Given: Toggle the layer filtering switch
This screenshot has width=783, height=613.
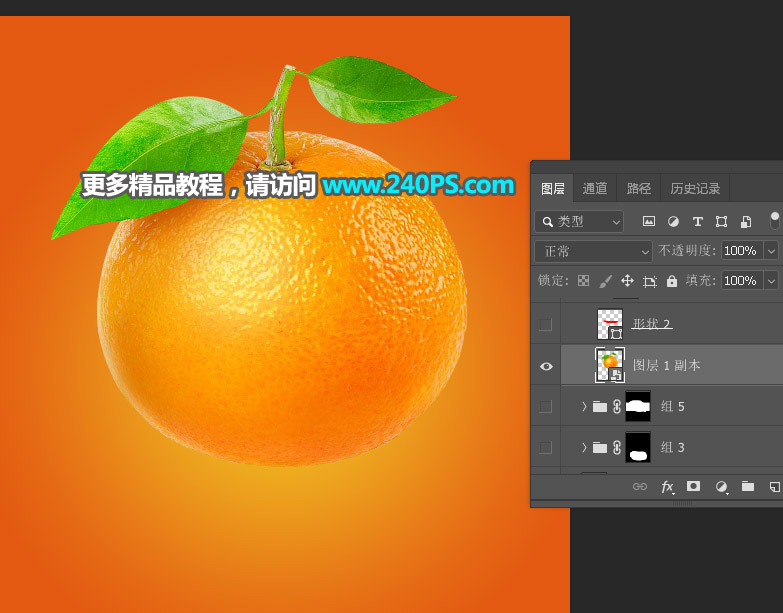Looking at the screenshot, I should [x=775, y=220].
